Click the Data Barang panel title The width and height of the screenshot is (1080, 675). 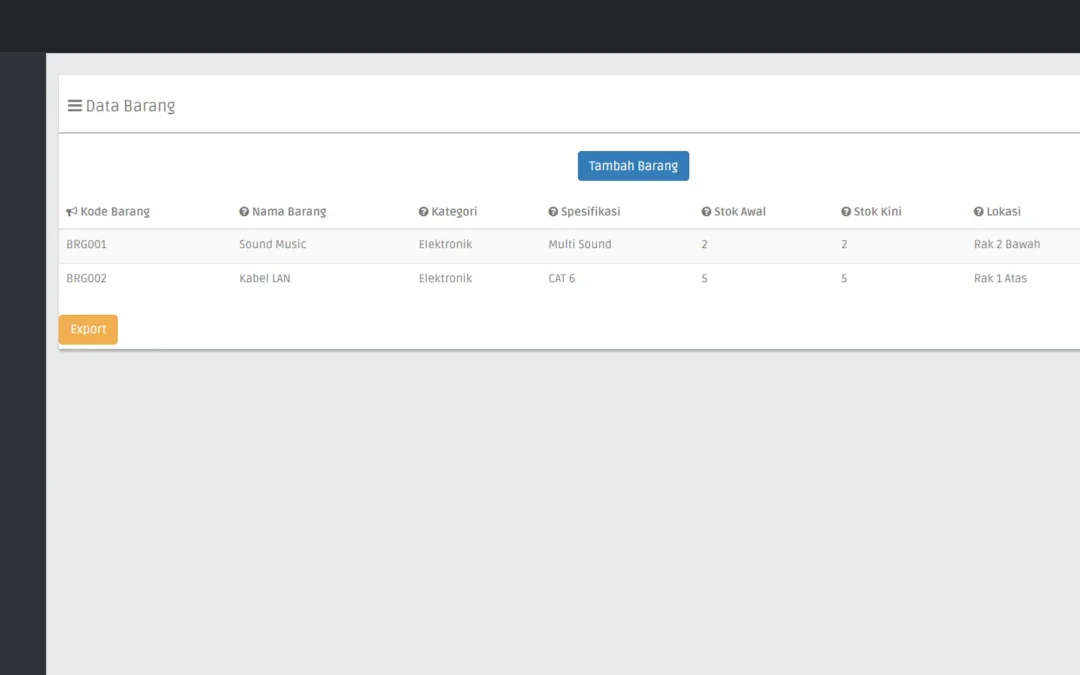(130, 106)
